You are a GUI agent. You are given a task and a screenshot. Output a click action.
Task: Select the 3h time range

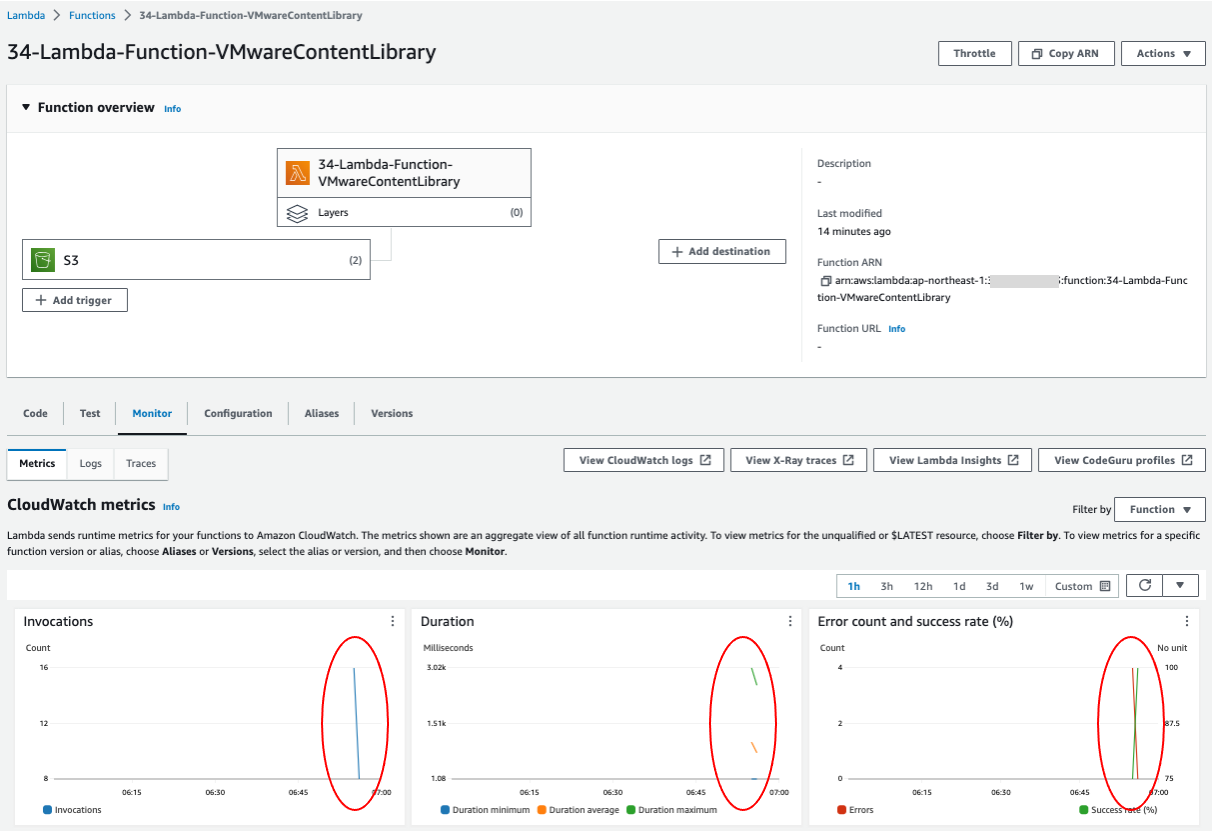887,586
